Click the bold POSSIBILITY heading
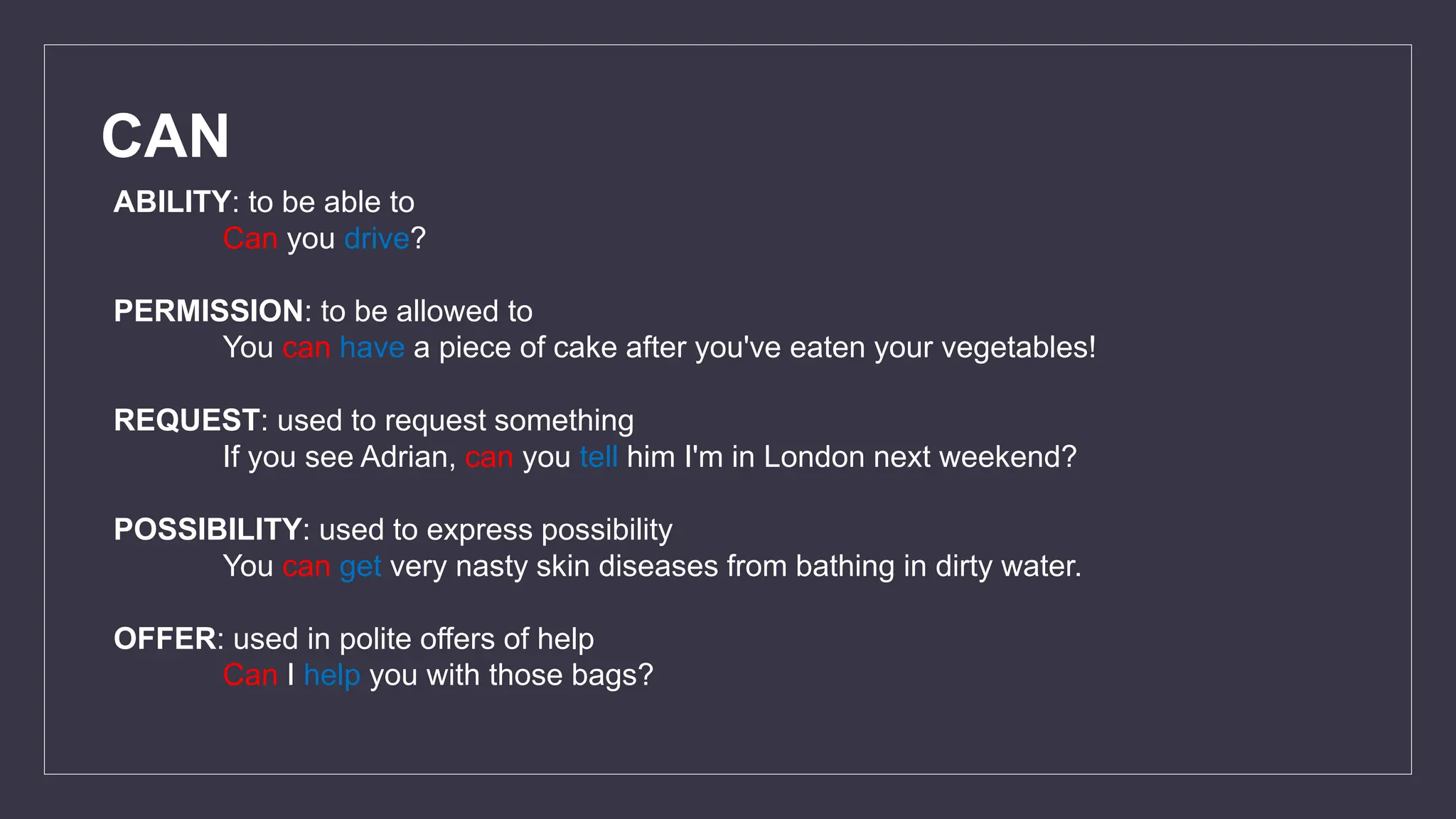Image resolution: width=1456 pixels, height=819 pixels. [208, 530]
